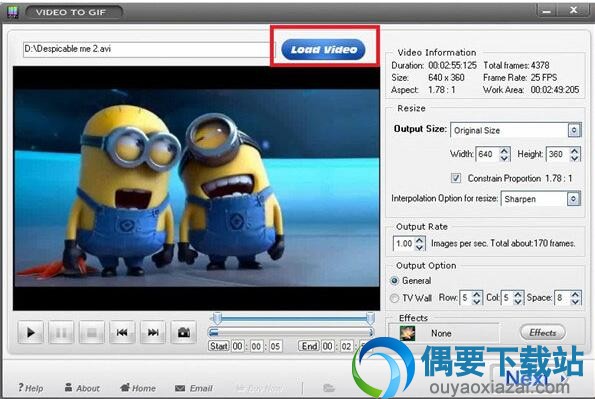Increase Width with up arrow
Image resolution: width=595 pixels, height=399 pixels.
click(504, 151)
